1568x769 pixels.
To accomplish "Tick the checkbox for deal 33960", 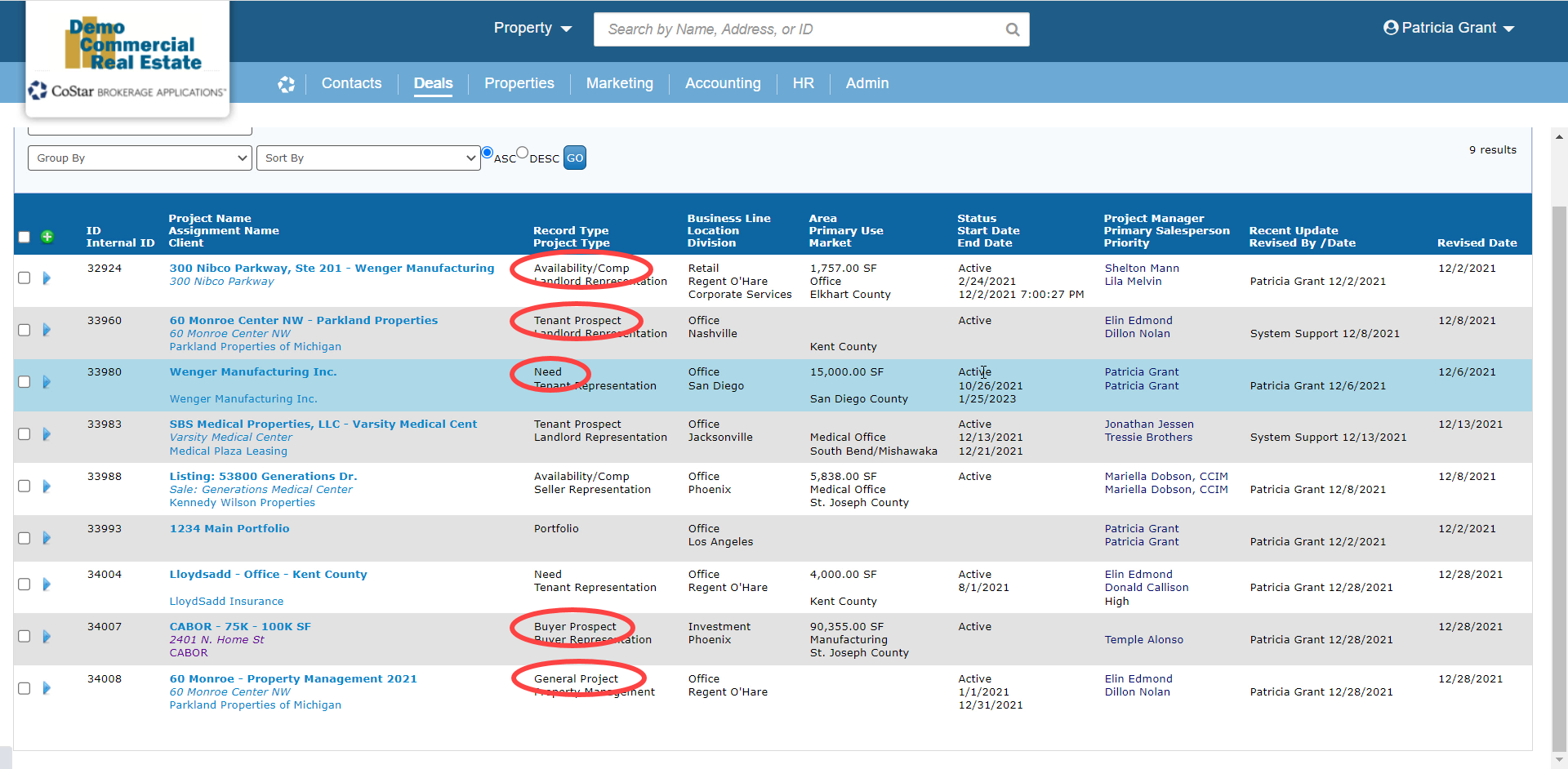I will 24,330.
